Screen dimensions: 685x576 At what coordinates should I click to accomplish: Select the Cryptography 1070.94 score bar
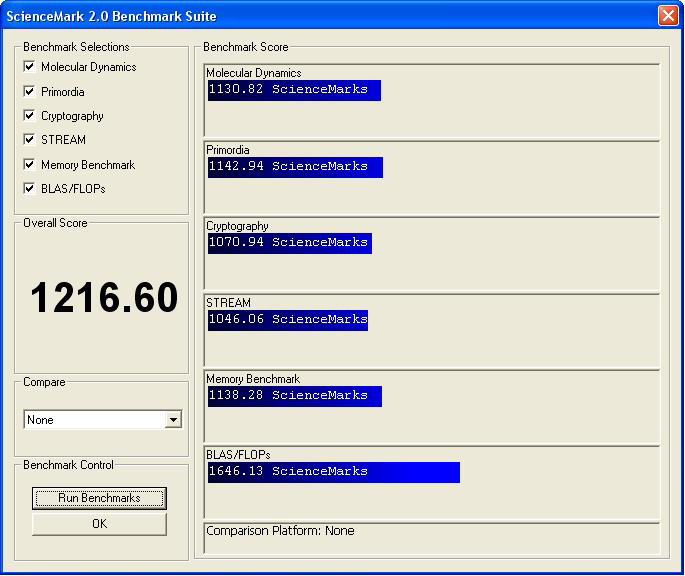290,243
